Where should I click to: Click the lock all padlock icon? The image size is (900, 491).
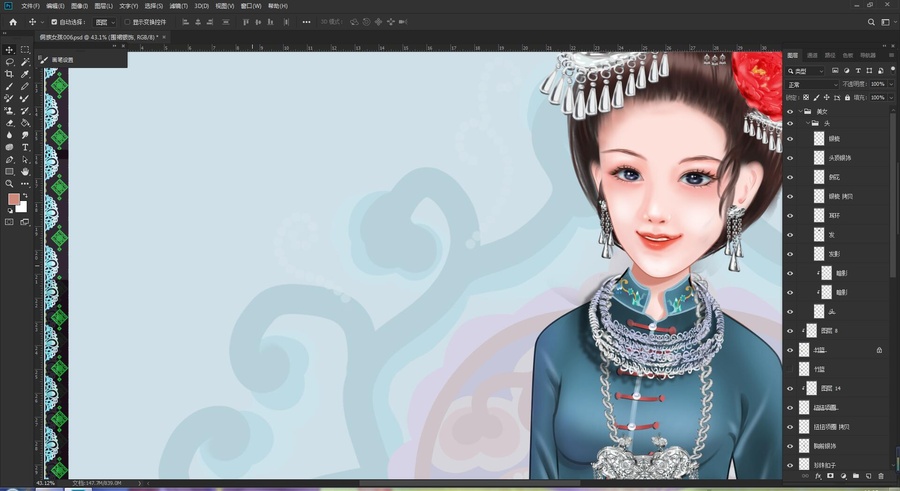847,98
